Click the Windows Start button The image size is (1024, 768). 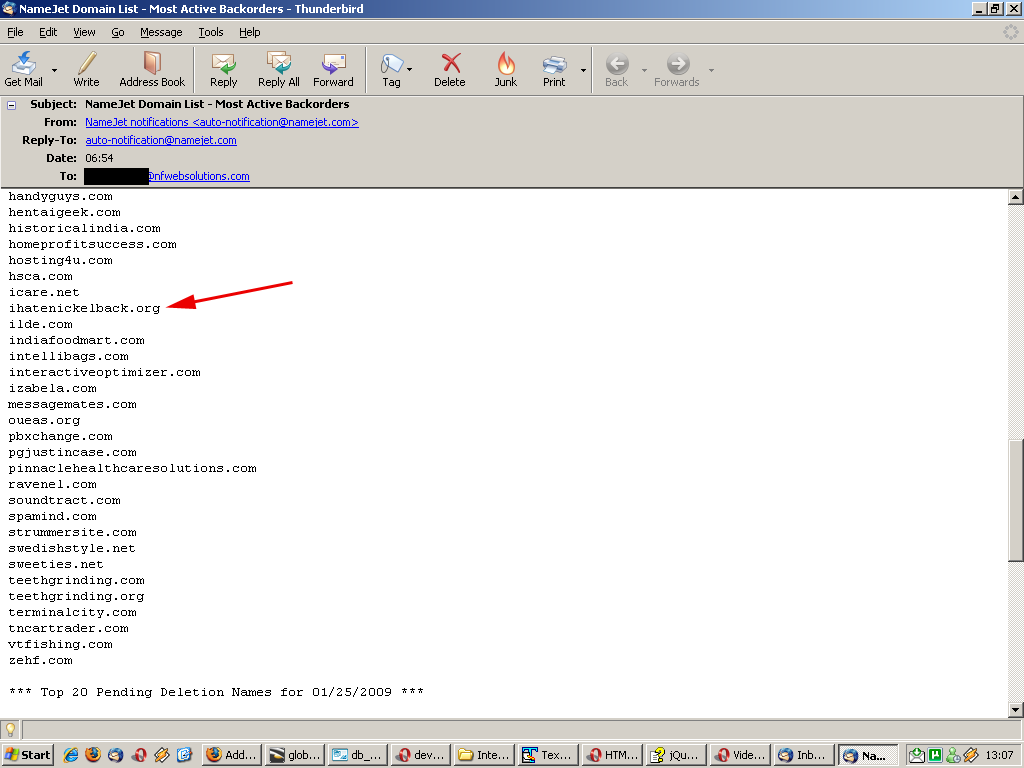click(27, 755)
